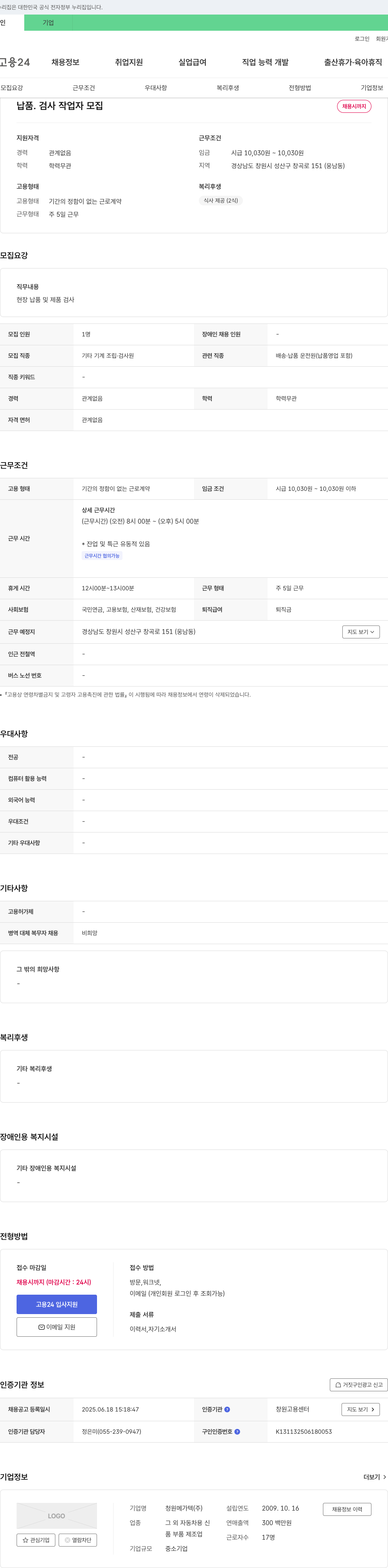Screen dimensions: 388x1568
Task: Open the 채용정보 이력 button
Action: tap(347, 1509)
